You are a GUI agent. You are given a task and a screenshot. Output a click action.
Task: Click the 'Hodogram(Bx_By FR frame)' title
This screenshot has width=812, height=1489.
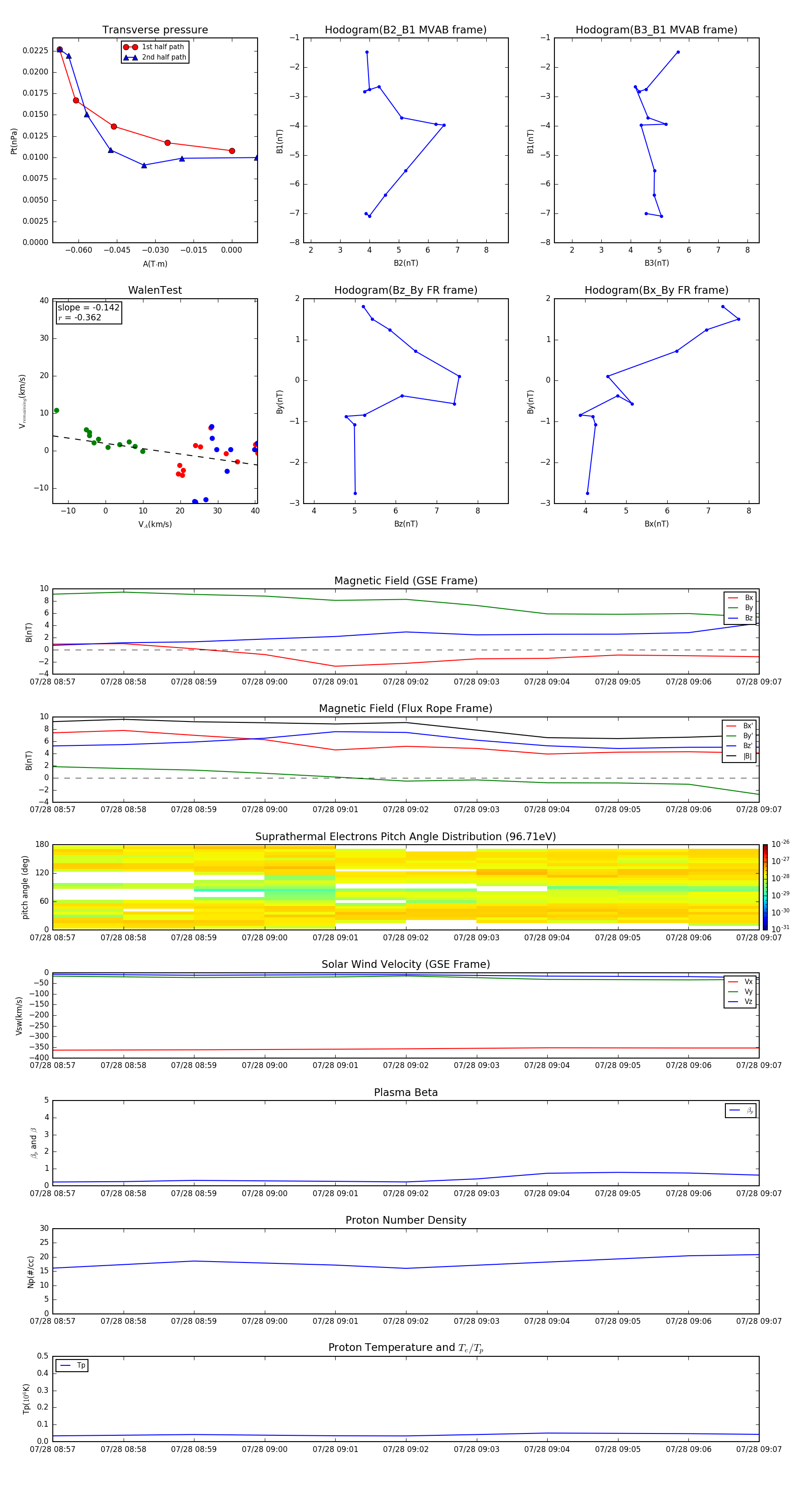(656, 290)
